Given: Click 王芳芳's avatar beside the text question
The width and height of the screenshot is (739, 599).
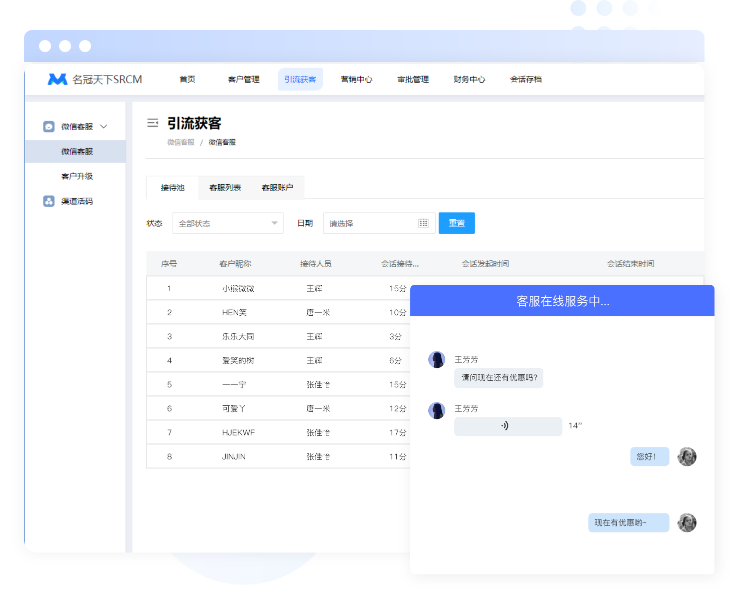Looking at the screenshot, I should [x=436, y=360].
